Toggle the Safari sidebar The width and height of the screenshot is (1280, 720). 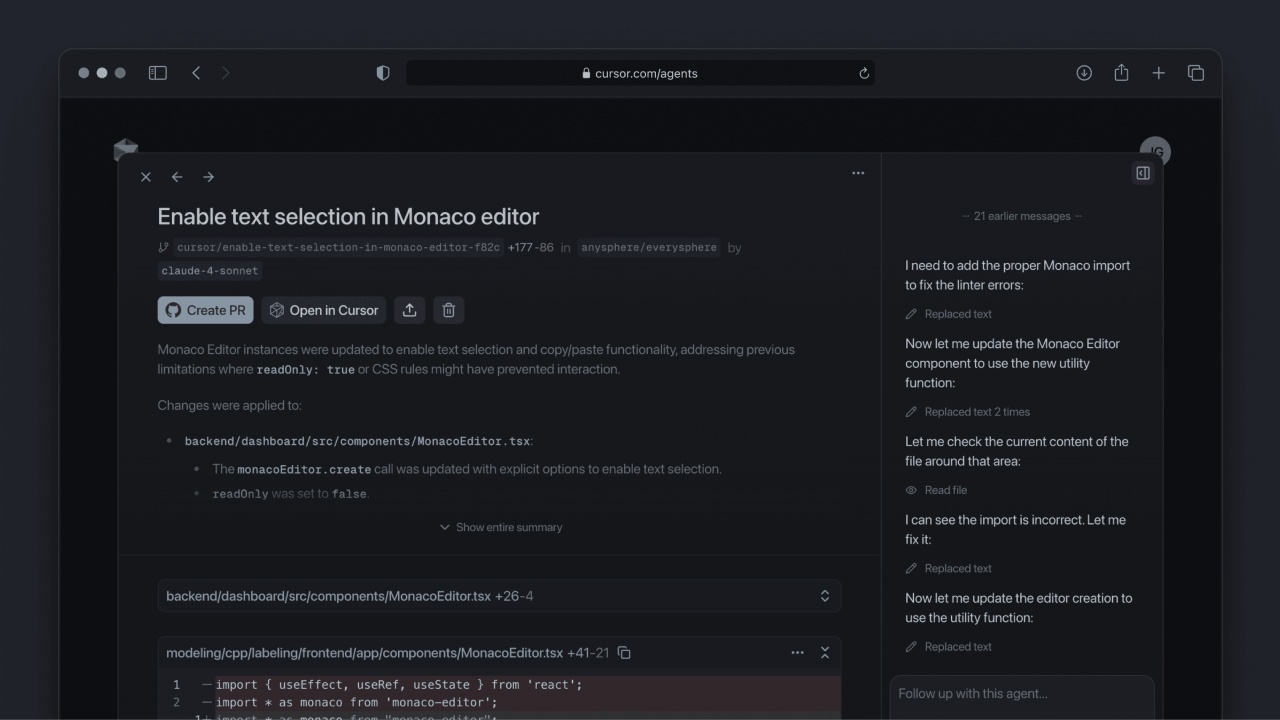coord(158,73)
